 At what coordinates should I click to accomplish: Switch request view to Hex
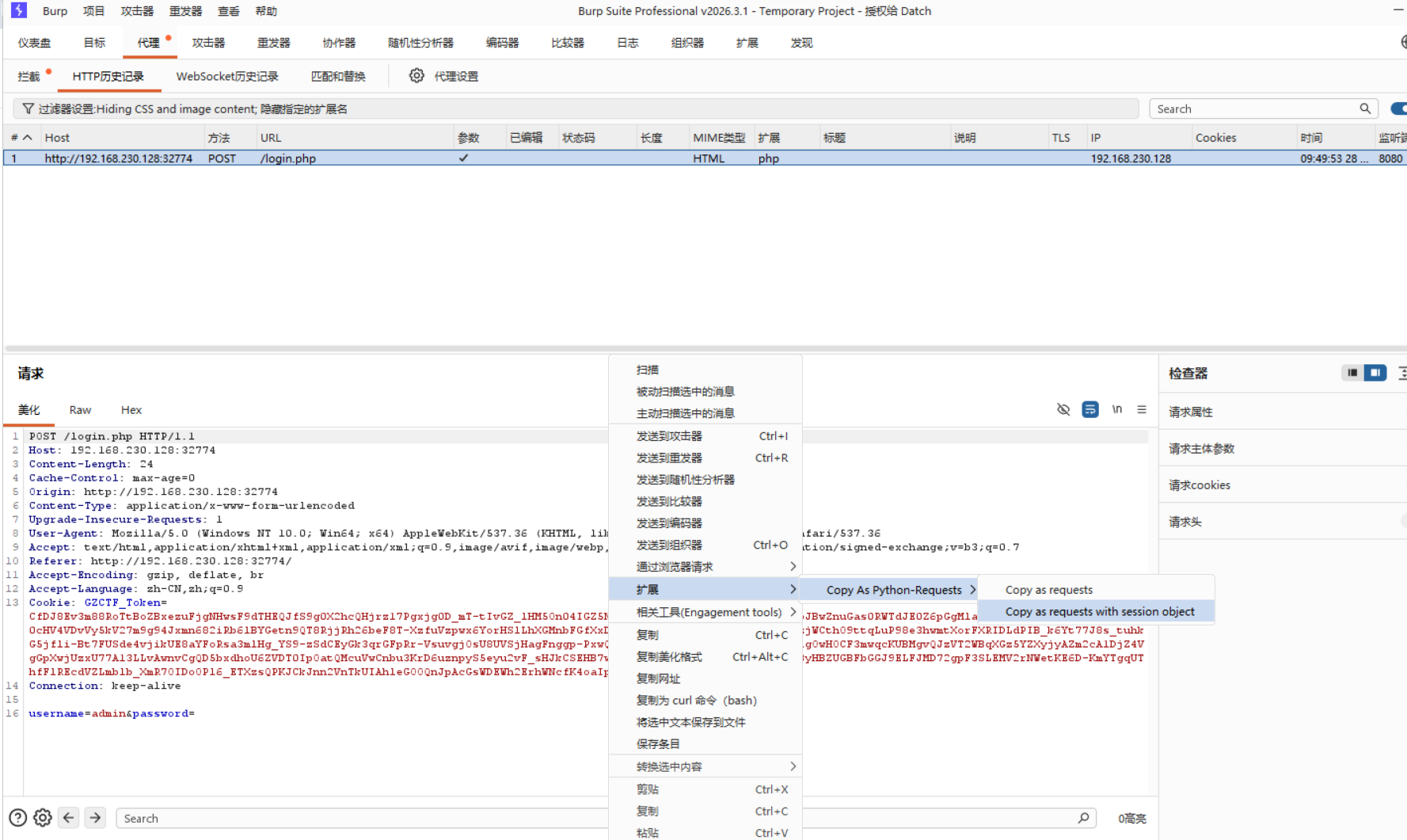click(131, 410)
